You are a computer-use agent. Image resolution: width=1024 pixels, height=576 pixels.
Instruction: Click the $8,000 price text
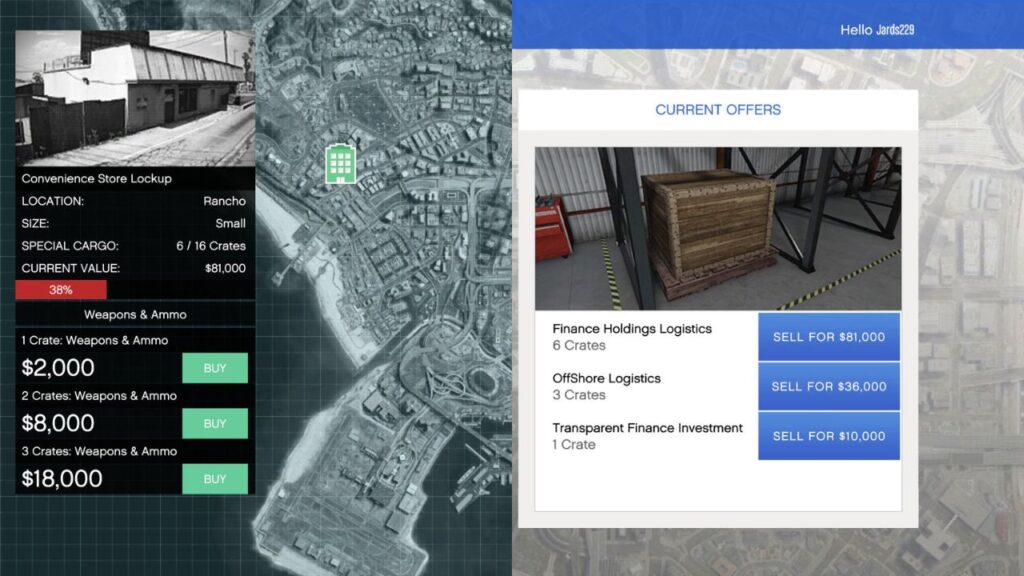[58, 423]
